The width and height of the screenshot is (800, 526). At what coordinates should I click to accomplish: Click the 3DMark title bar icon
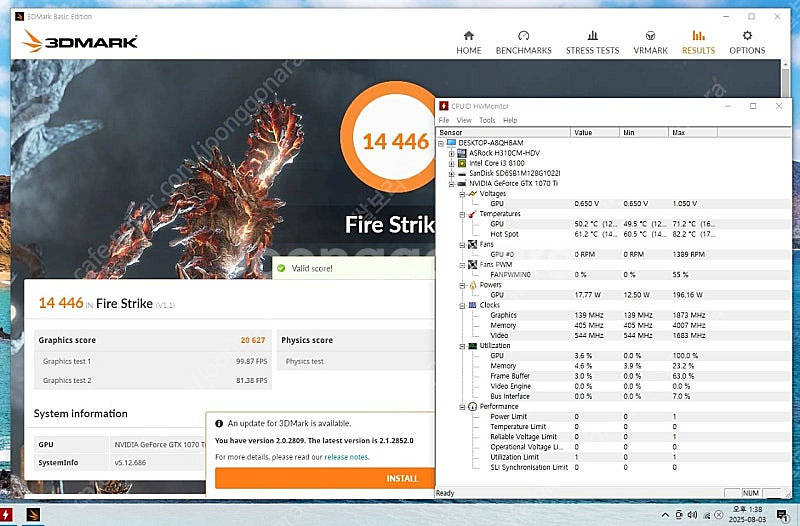click(x=19, y=16)
